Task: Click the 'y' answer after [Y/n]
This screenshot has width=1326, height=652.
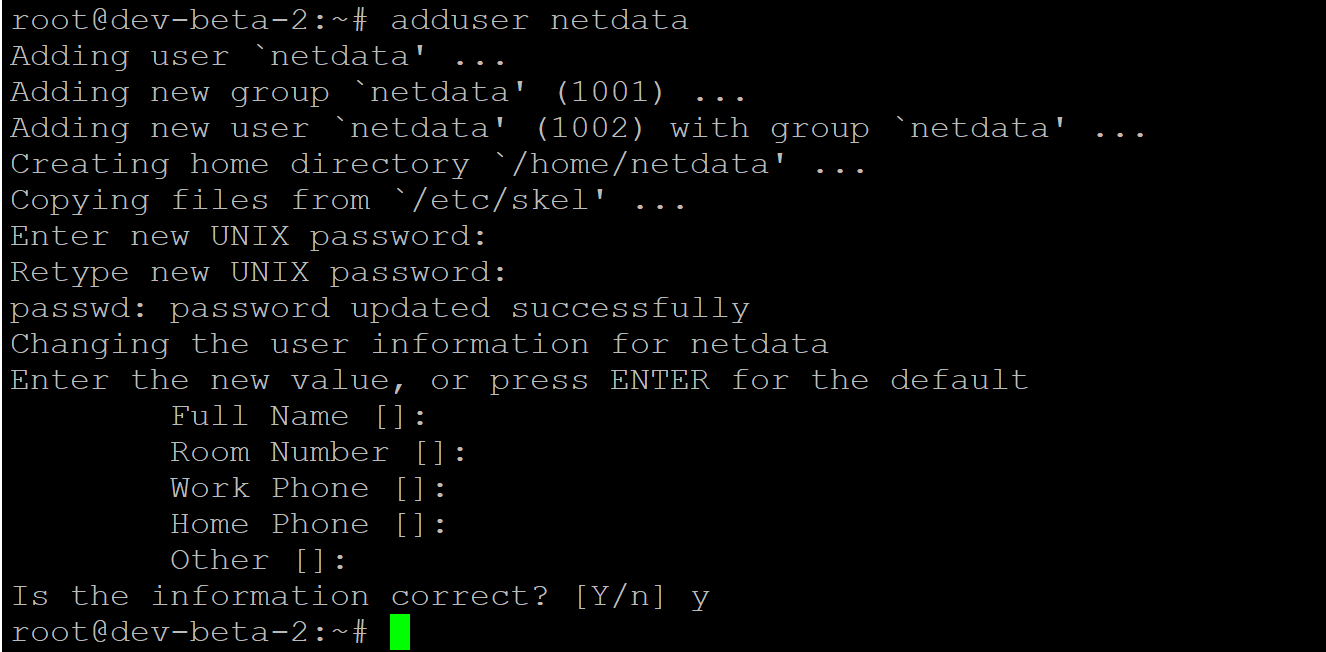Action: pos(700,598)
